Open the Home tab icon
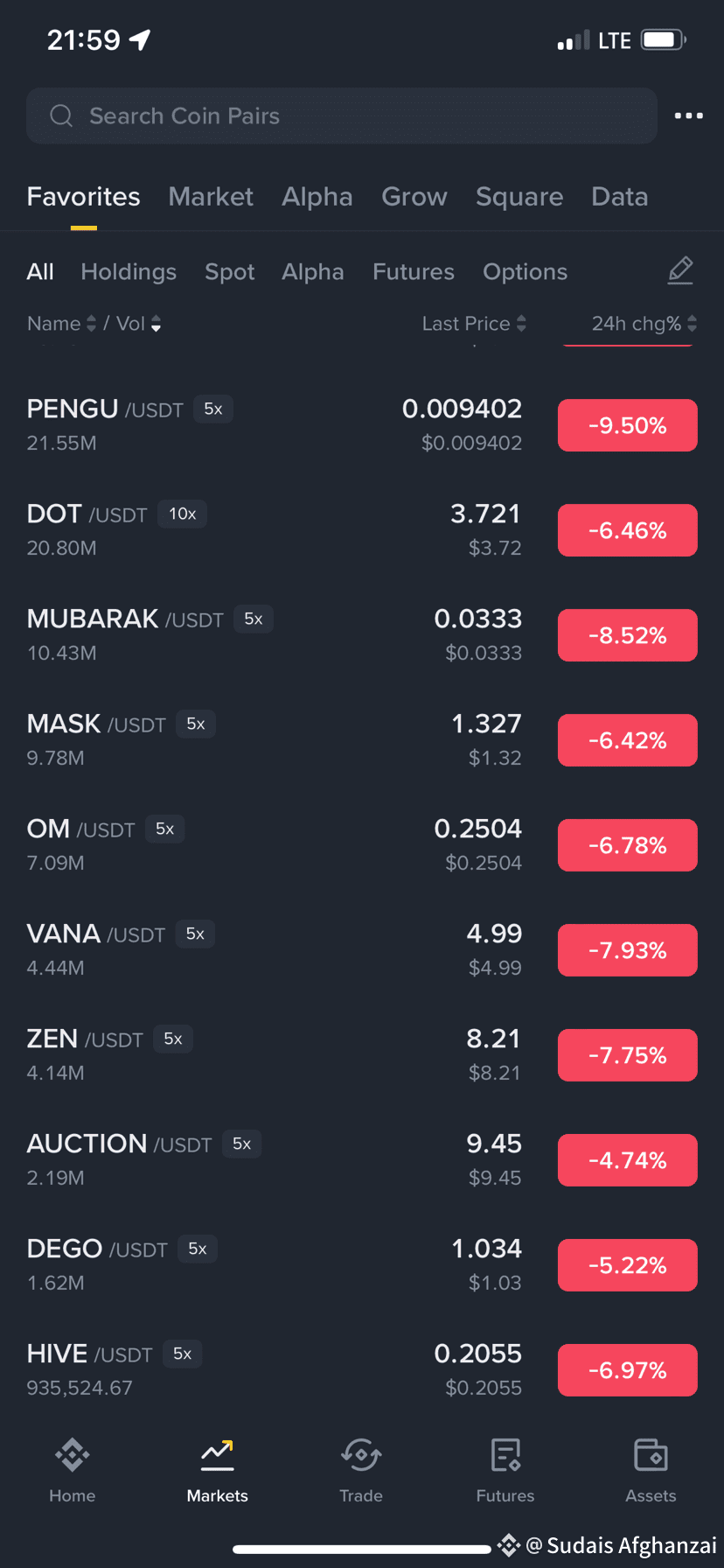This screenshot has width=724, height=1568. [73, 1455]
